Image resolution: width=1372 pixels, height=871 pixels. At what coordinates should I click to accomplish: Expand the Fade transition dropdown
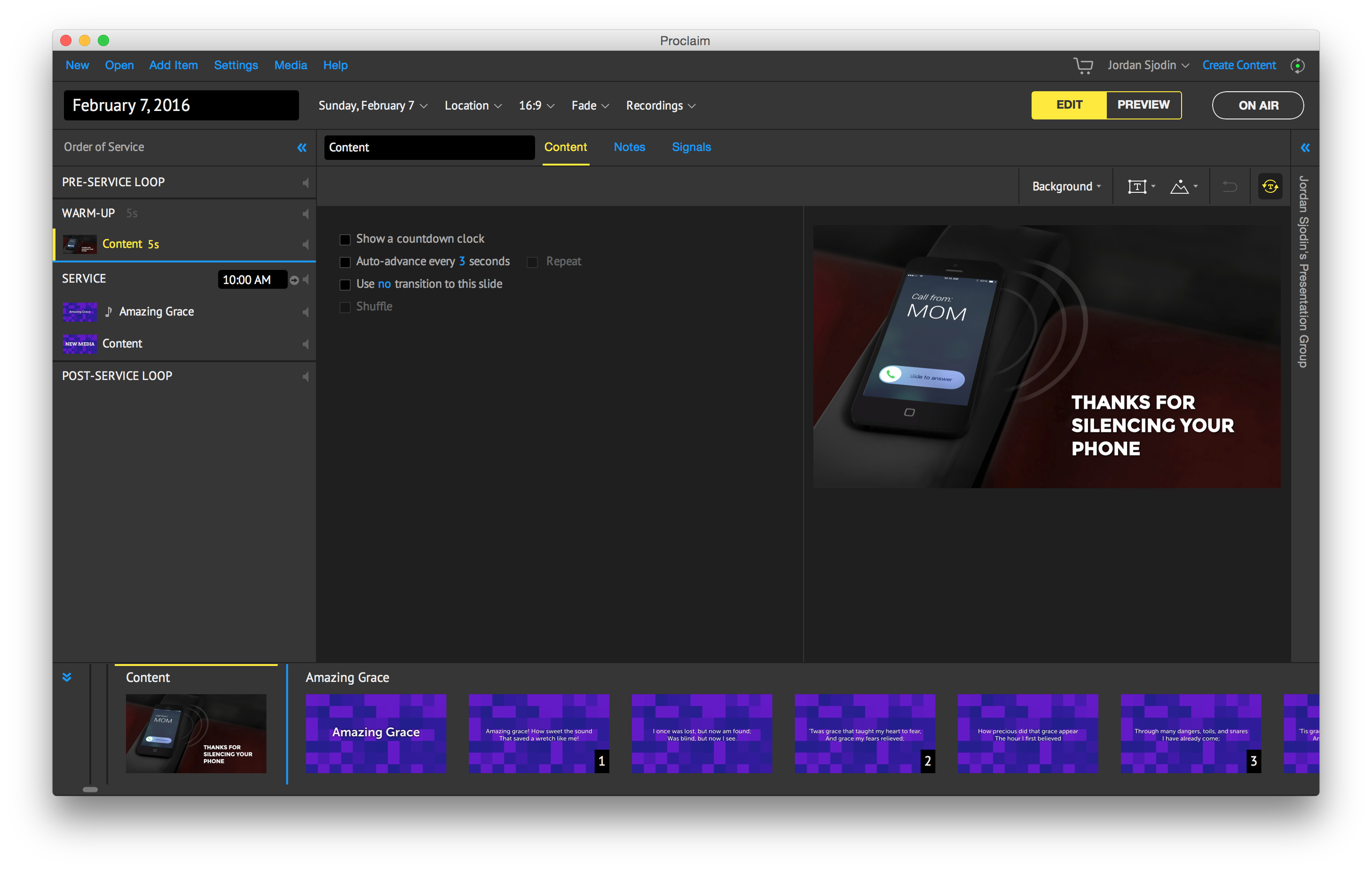(x=590, y=106)
